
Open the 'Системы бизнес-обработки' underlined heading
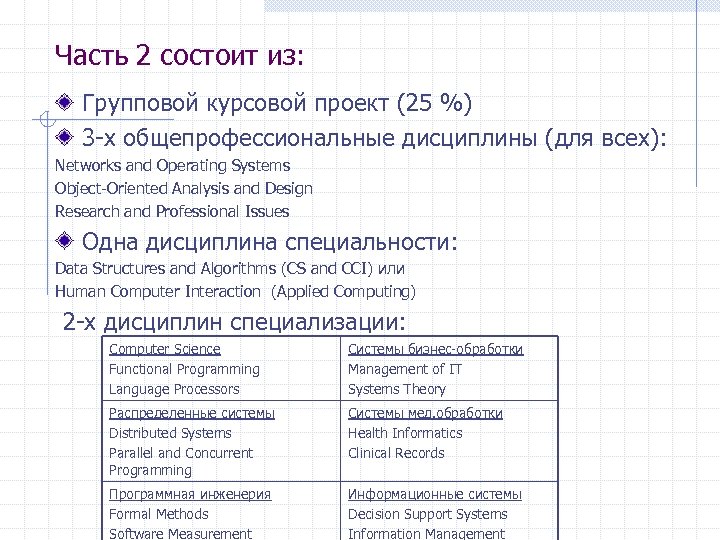(x=435, y=349)
